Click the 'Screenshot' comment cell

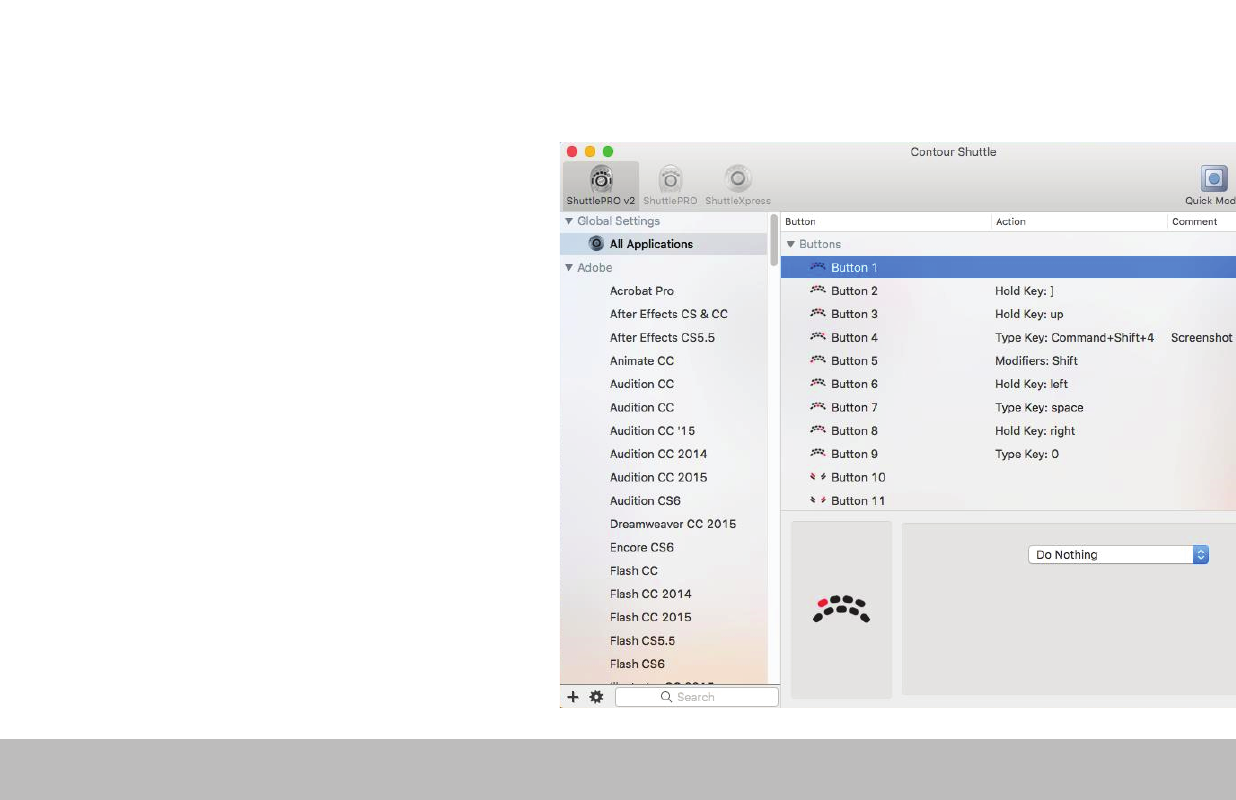(x=1202, y=338)
